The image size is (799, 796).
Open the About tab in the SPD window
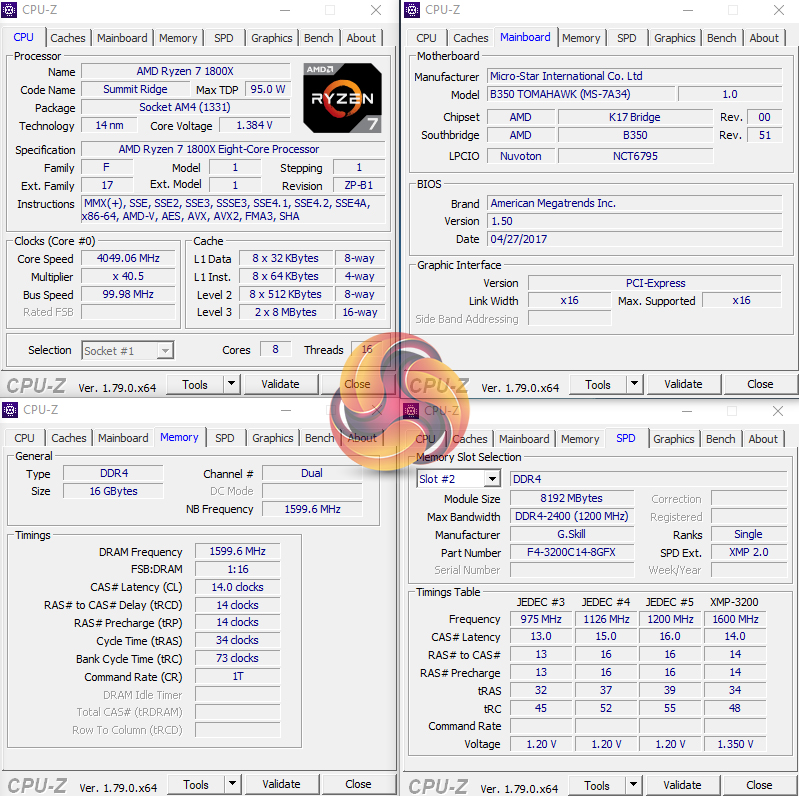763,439
